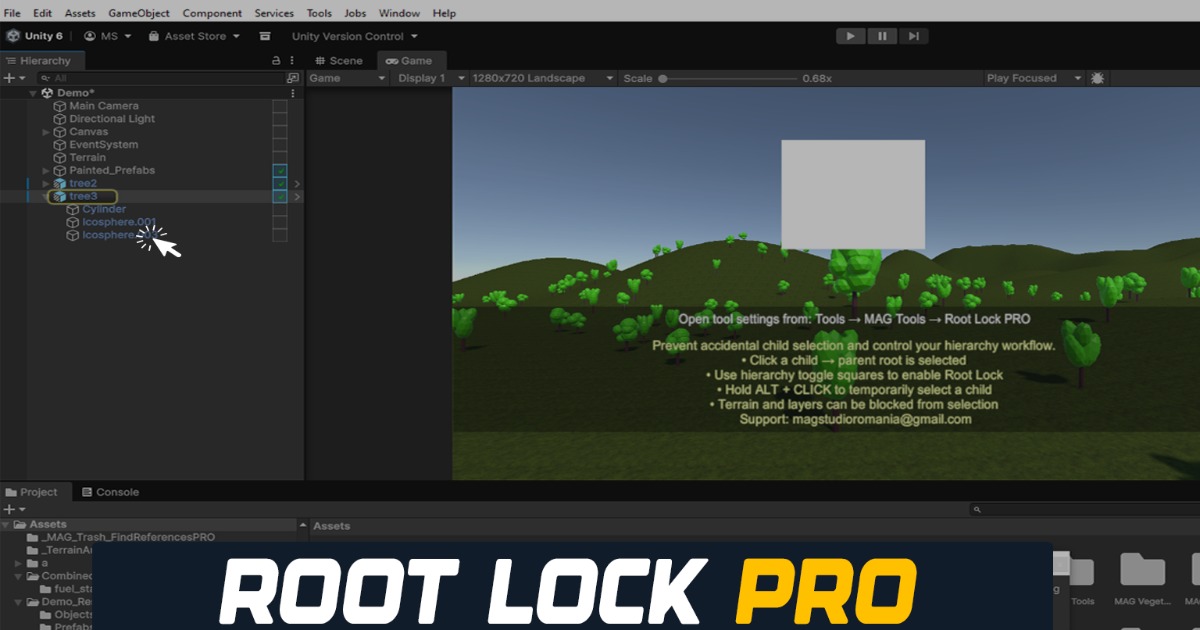This screenshot has height=630, width=1200.
Task: Select the _MAG_Trash_FindReferencesPRO folder
Action: pyautogui.click(x=120, y=537)
